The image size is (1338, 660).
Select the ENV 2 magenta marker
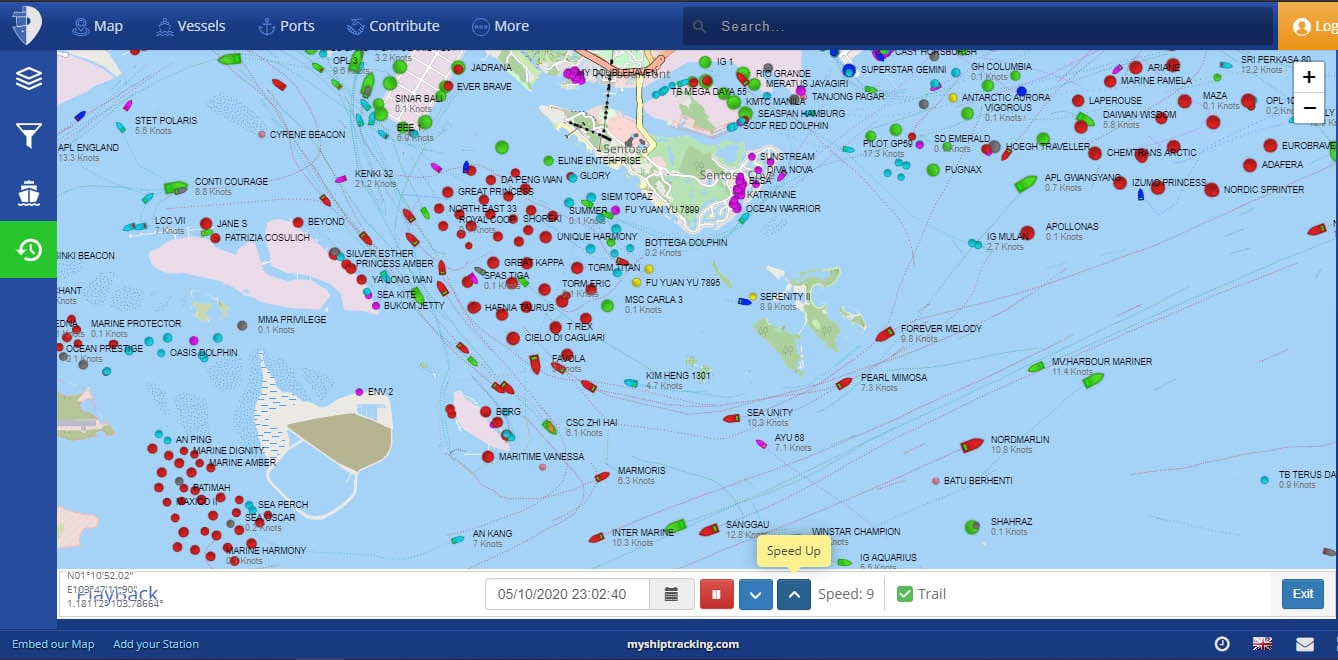[x=359, y=392]
